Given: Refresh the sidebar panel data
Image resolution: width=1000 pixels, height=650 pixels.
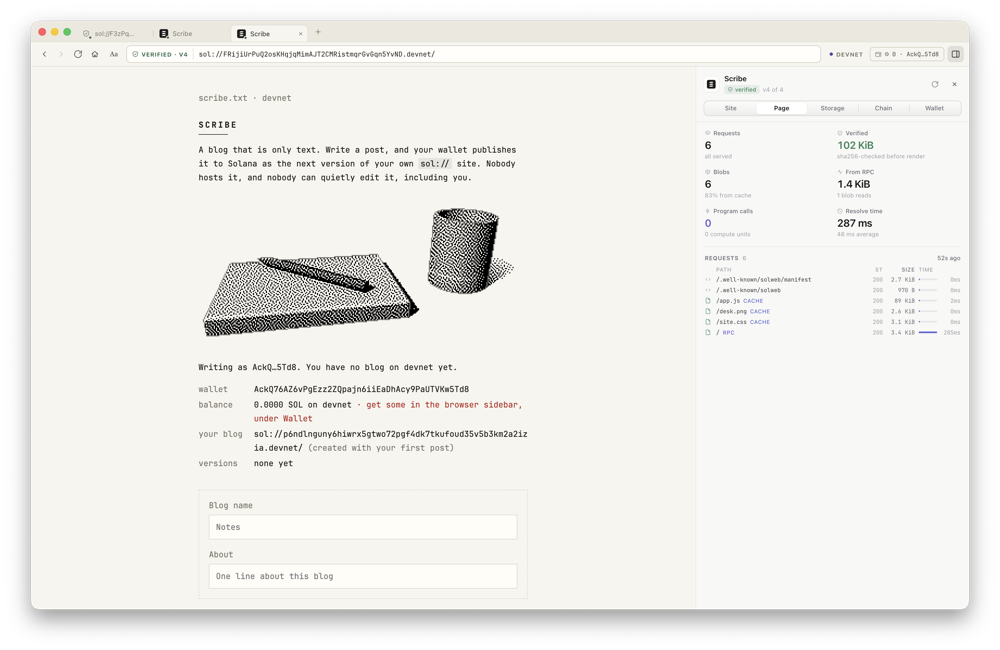Looking at the screenshot, I should pos(935,84).
